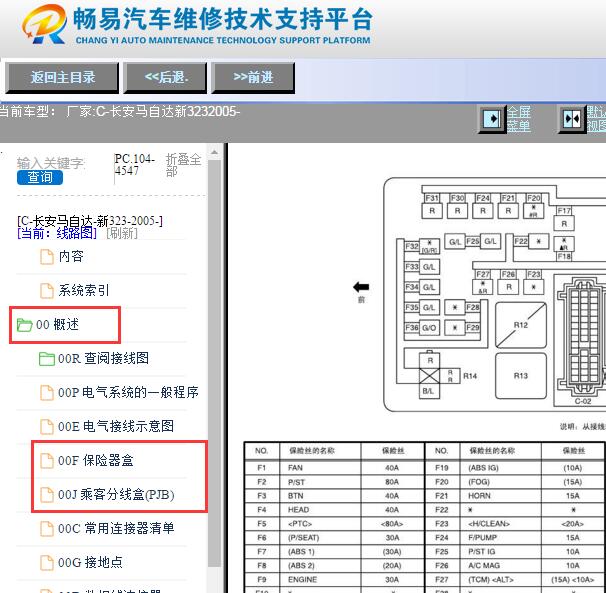This screenshot has height=593, width=606.
Task: Click the page icon beside 00J
Action: pos(47,495)
